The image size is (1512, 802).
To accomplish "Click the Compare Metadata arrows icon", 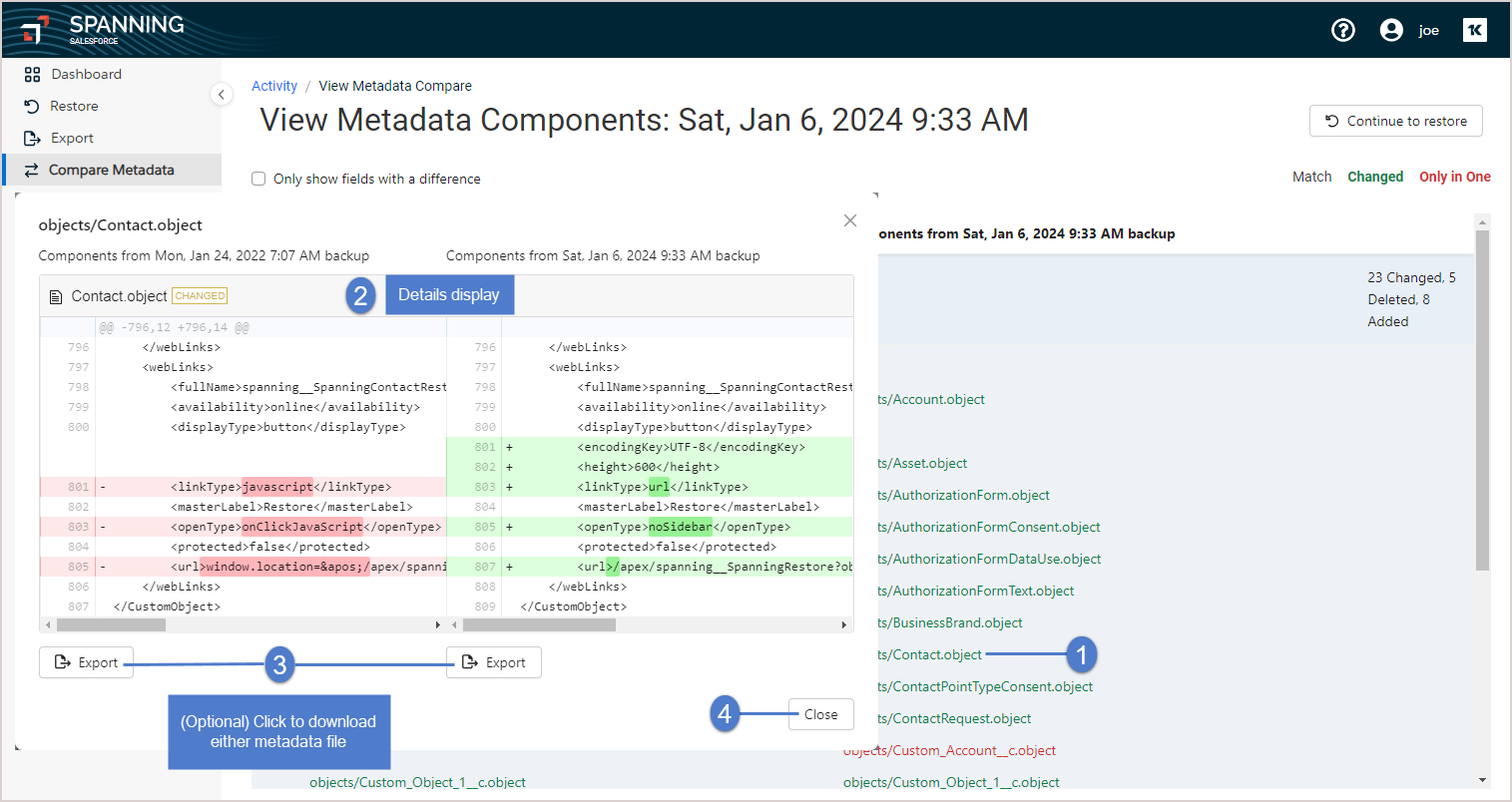I will pyautogui.click(x=32, y=171).
